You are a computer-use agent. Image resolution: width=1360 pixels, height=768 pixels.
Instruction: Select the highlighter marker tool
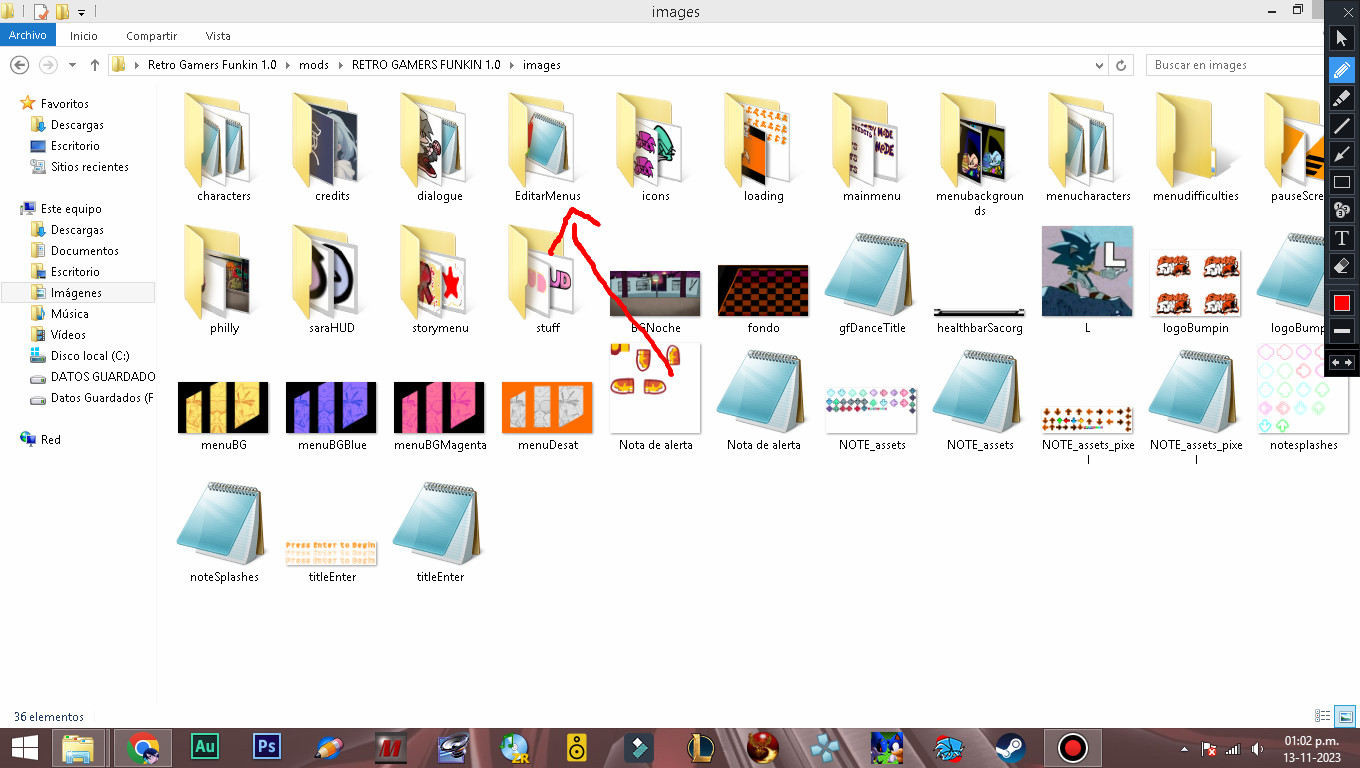[x=1342, y=97]
